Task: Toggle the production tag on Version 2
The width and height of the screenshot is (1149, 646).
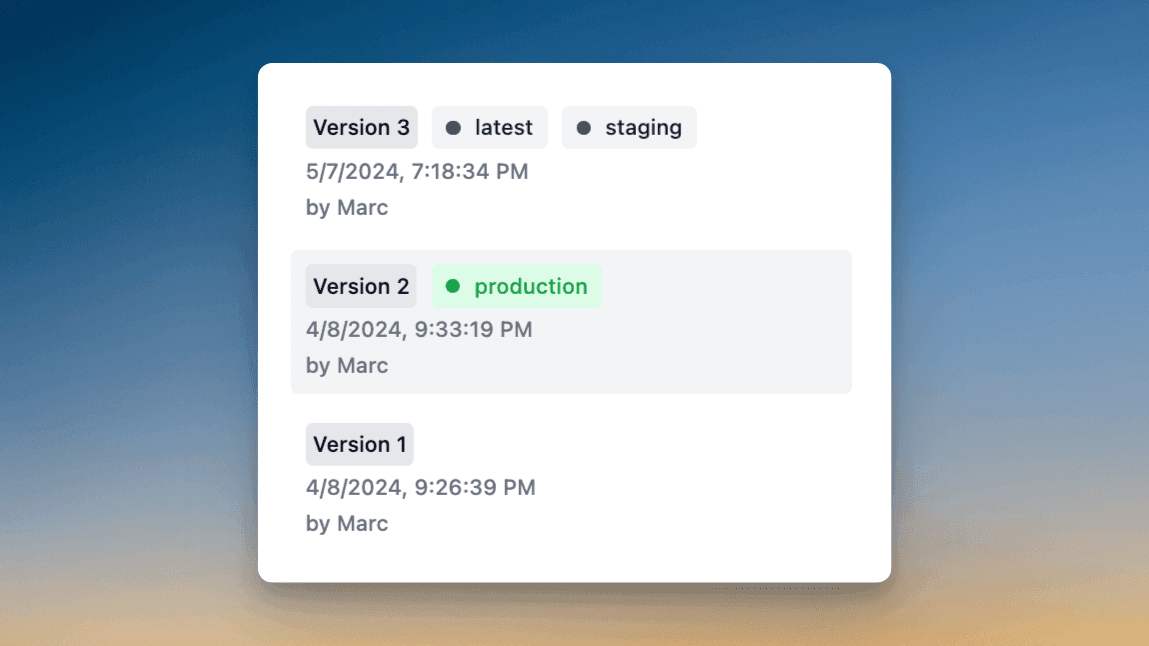Action: pos(517,286)
